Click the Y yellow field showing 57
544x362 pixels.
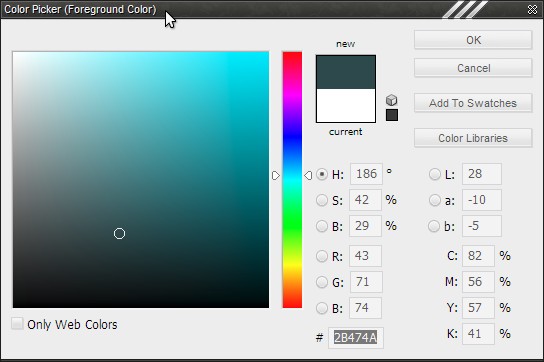click(x=478, y=308)
